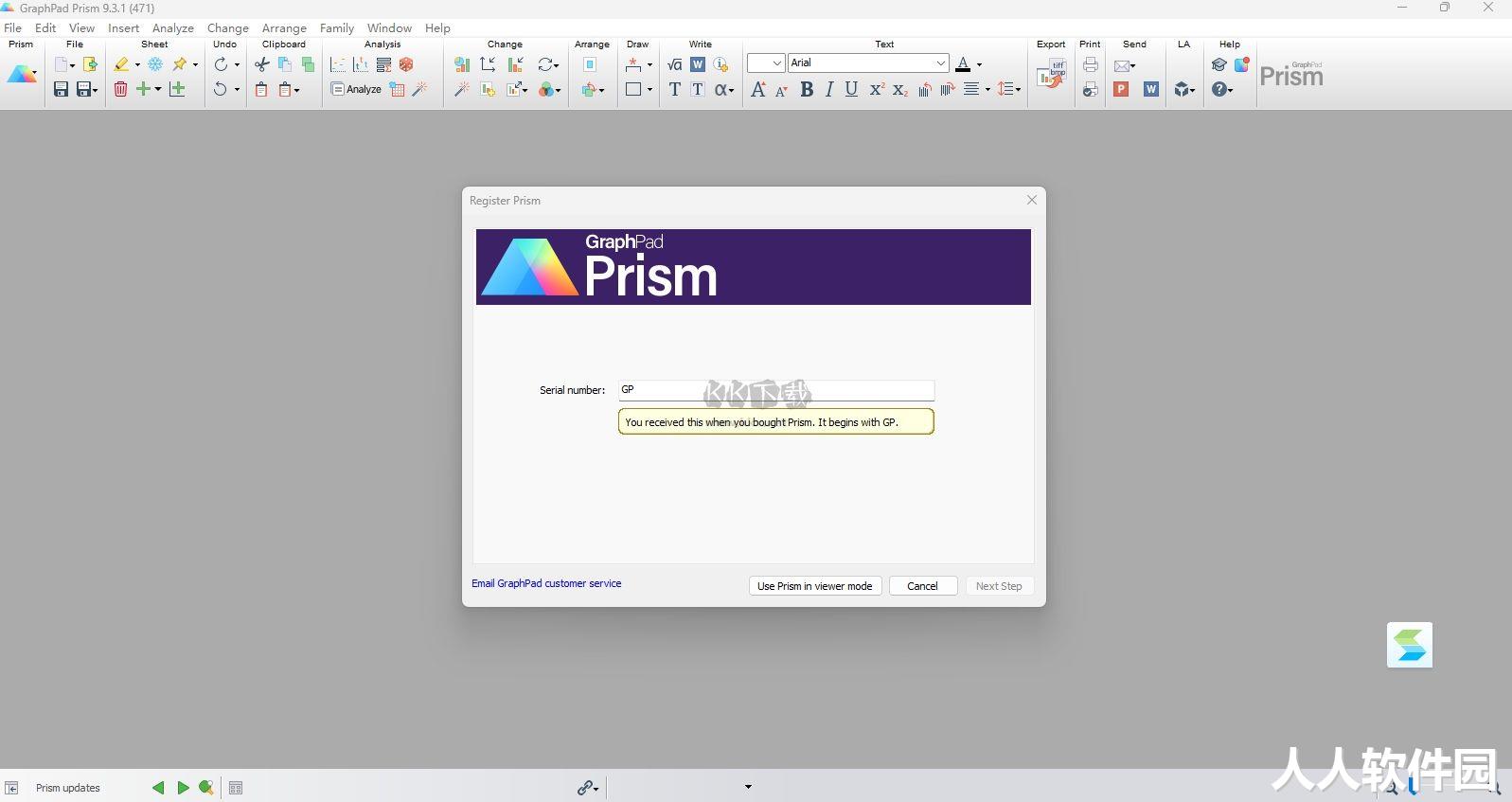This screenshot has height=802, width=1512.
Task: Click the delete sheet trash icon
Action: 120,89
